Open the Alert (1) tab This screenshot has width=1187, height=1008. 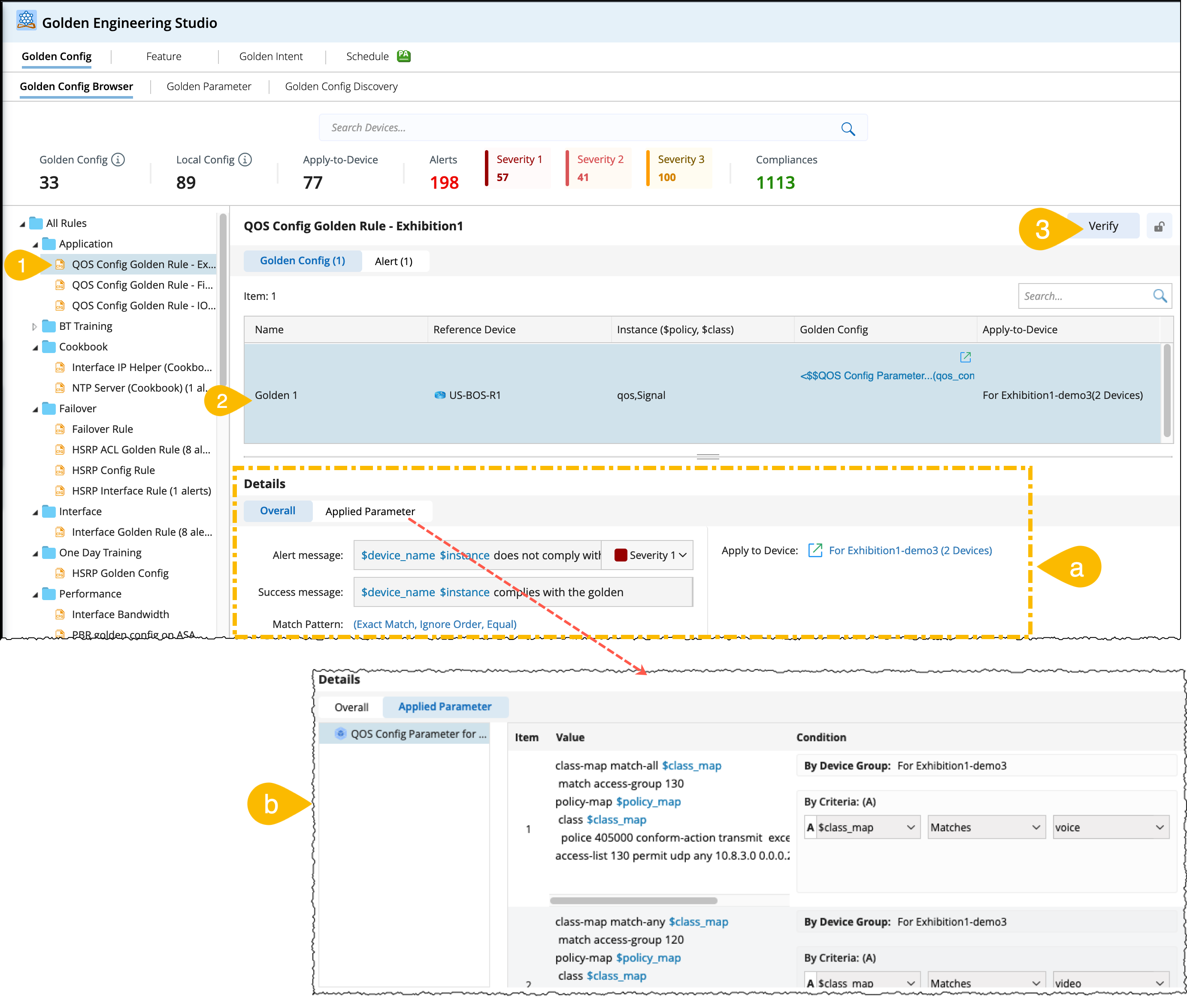[x=394, y=261]
